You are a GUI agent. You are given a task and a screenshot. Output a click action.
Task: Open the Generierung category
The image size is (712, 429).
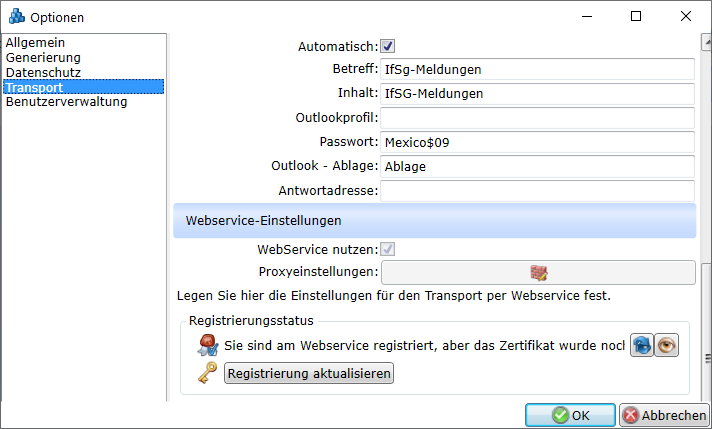point(42,58)
